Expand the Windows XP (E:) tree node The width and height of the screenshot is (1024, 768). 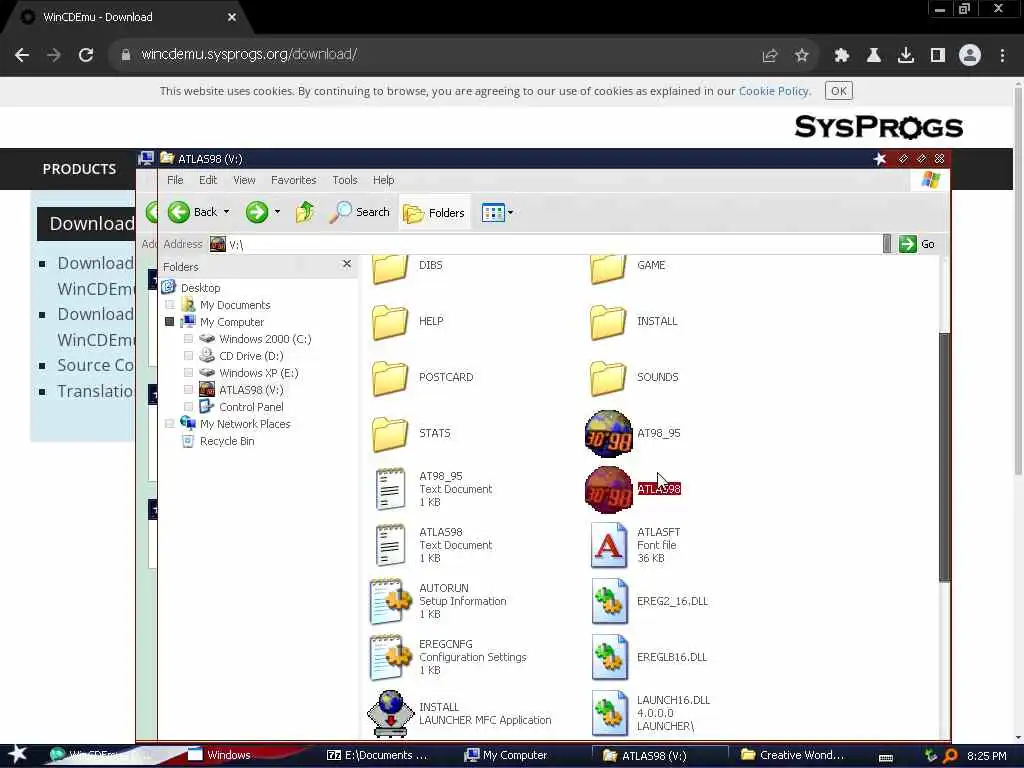click(189, 373)
